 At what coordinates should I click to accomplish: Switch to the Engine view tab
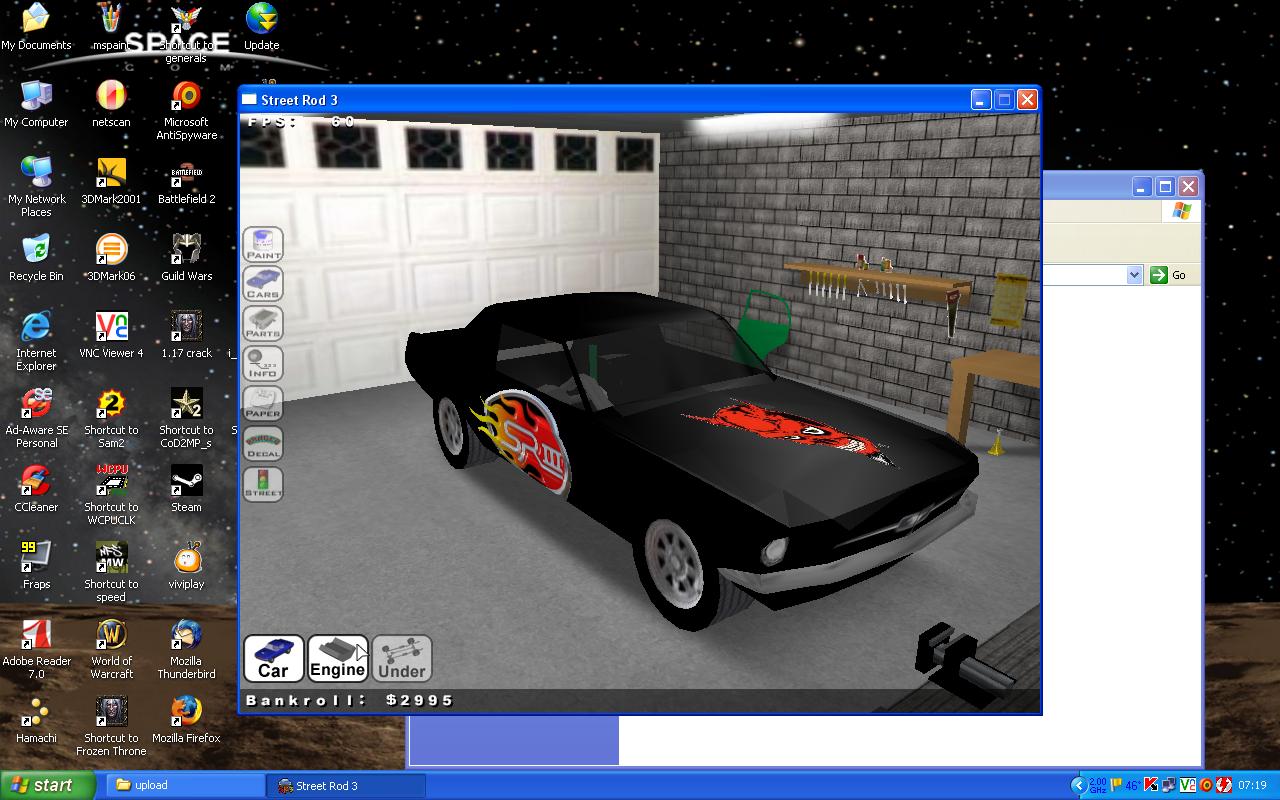pyautogui.click(x=338, y=659)
